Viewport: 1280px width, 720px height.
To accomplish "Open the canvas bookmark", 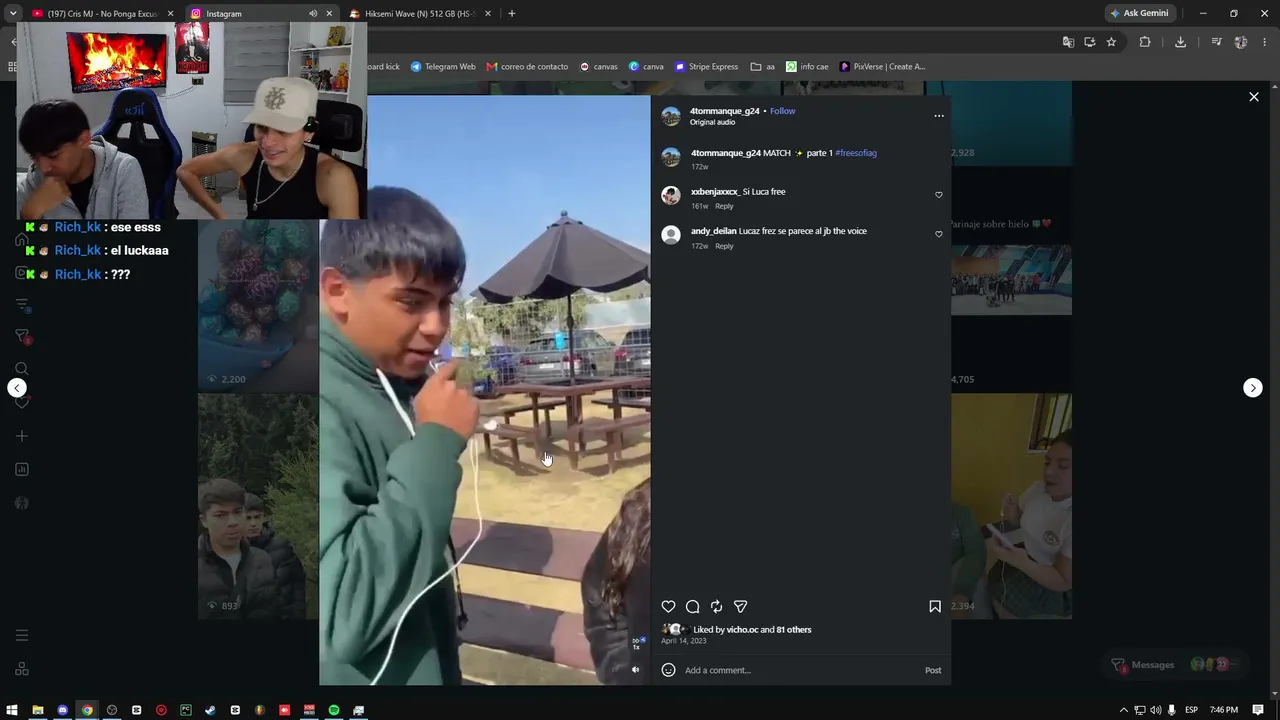I will (x=599, y=67).
